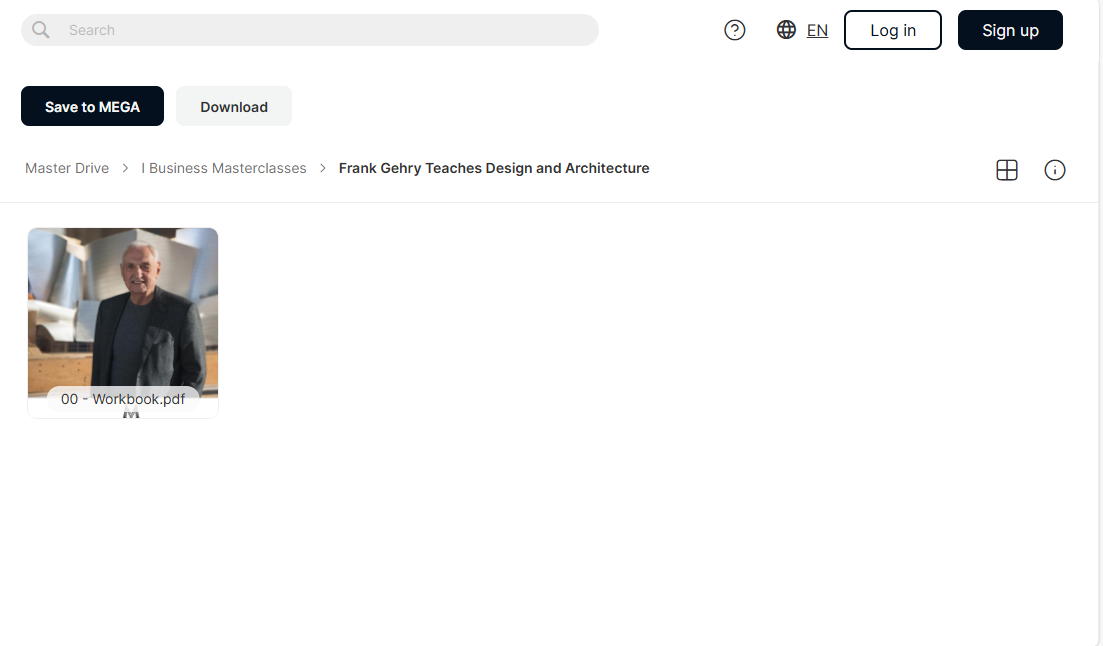1103x646 pixels.
Task: Select the 00 - Workbook.pdf file name
Action: 123,399
